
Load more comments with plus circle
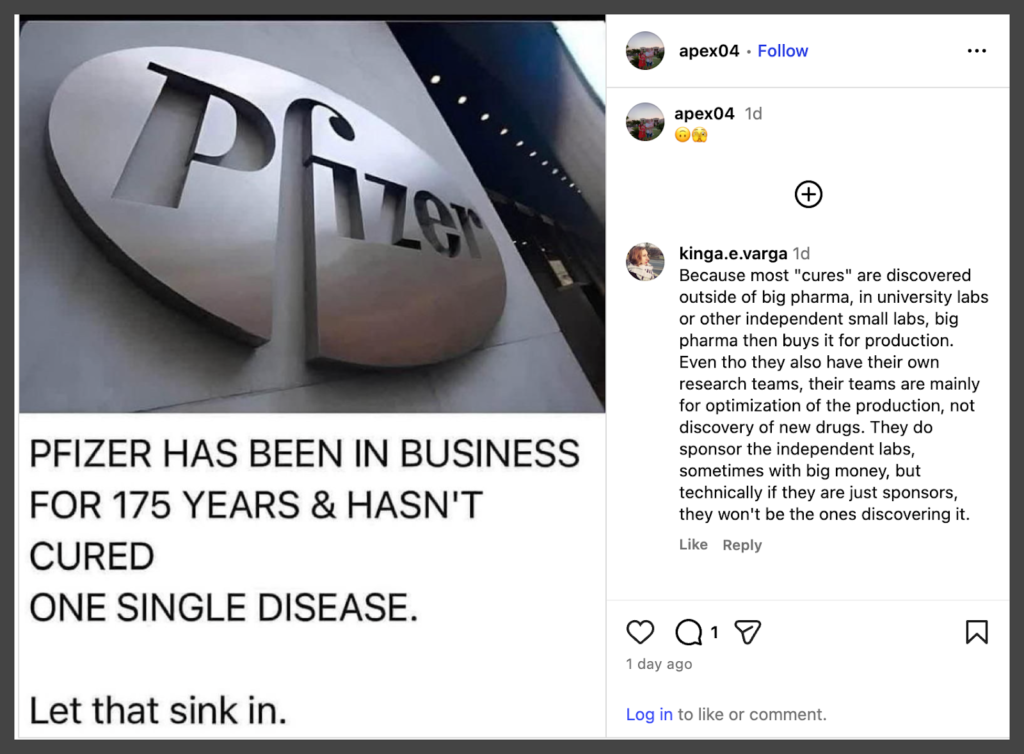point(808,194)
